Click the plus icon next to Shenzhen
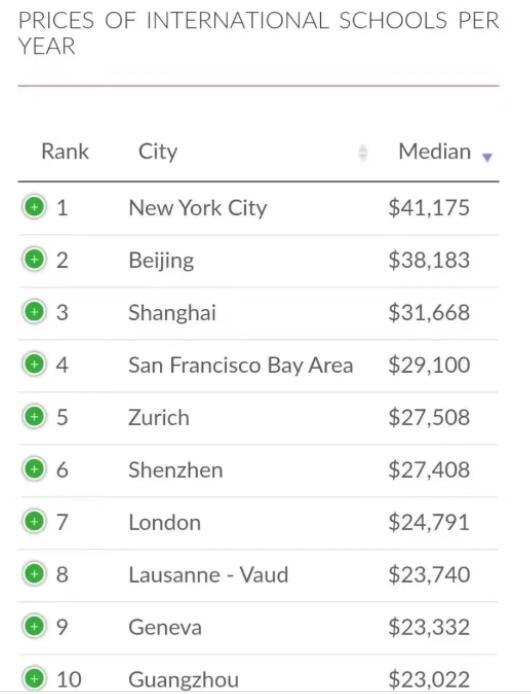 point(34,469)
